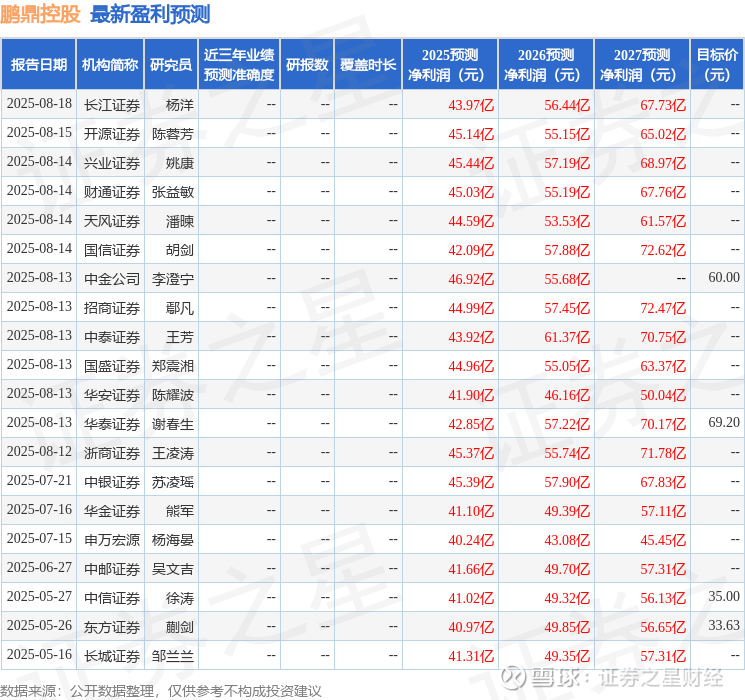The height and width of the screenshot is (700, 745).
Task: Click the 2025-06-27 report date
Action: click(x=39, y=567)
